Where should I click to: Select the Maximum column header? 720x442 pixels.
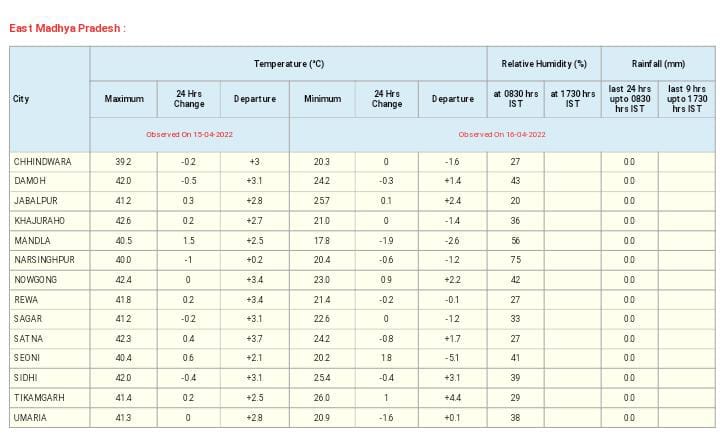click(x=124, y=99)
